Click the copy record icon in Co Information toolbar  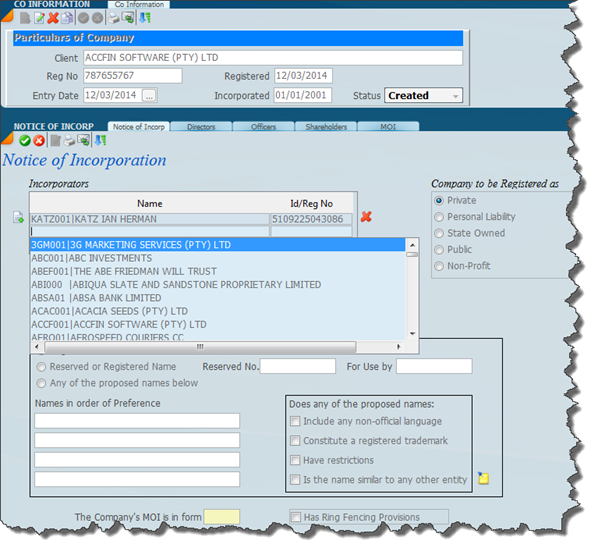tap(67, 18)
